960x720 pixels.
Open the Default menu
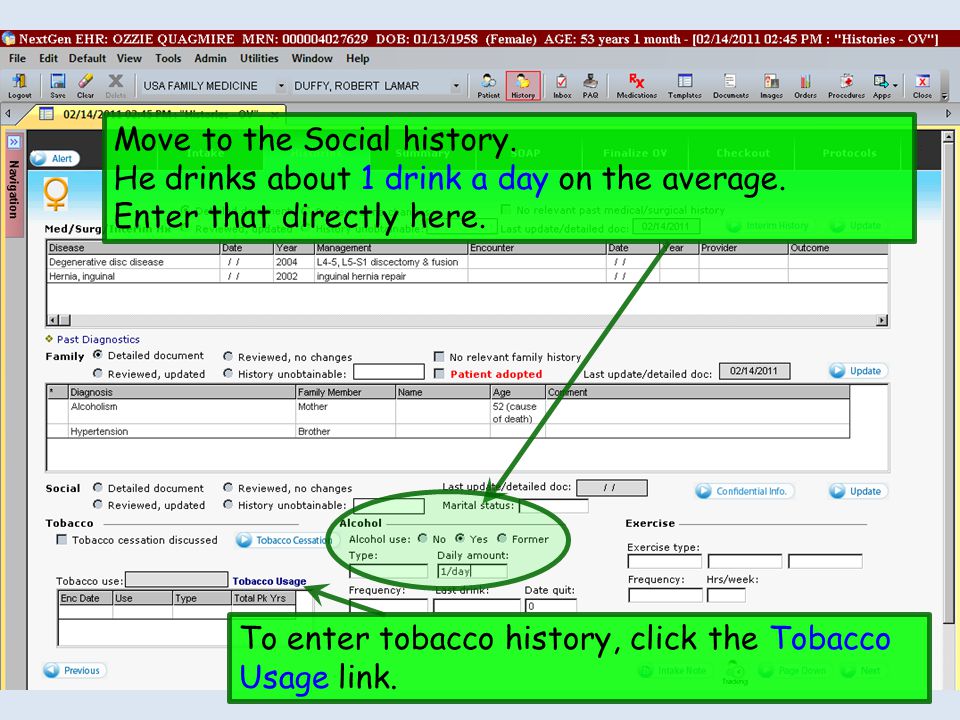pos(87,58)
